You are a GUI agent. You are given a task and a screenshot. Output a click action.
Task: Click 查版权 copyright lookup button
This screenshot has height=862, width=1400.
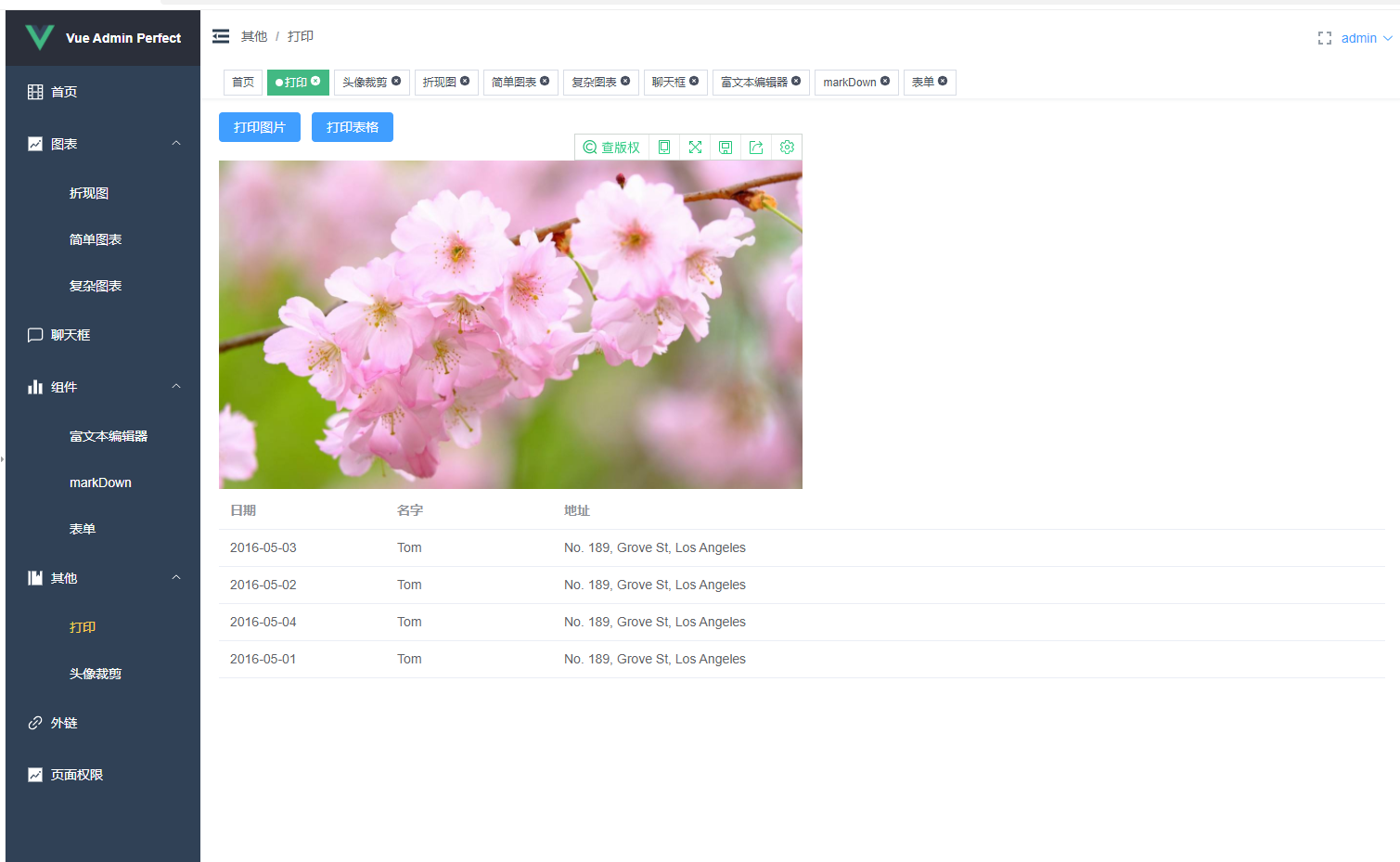(611, 148)
